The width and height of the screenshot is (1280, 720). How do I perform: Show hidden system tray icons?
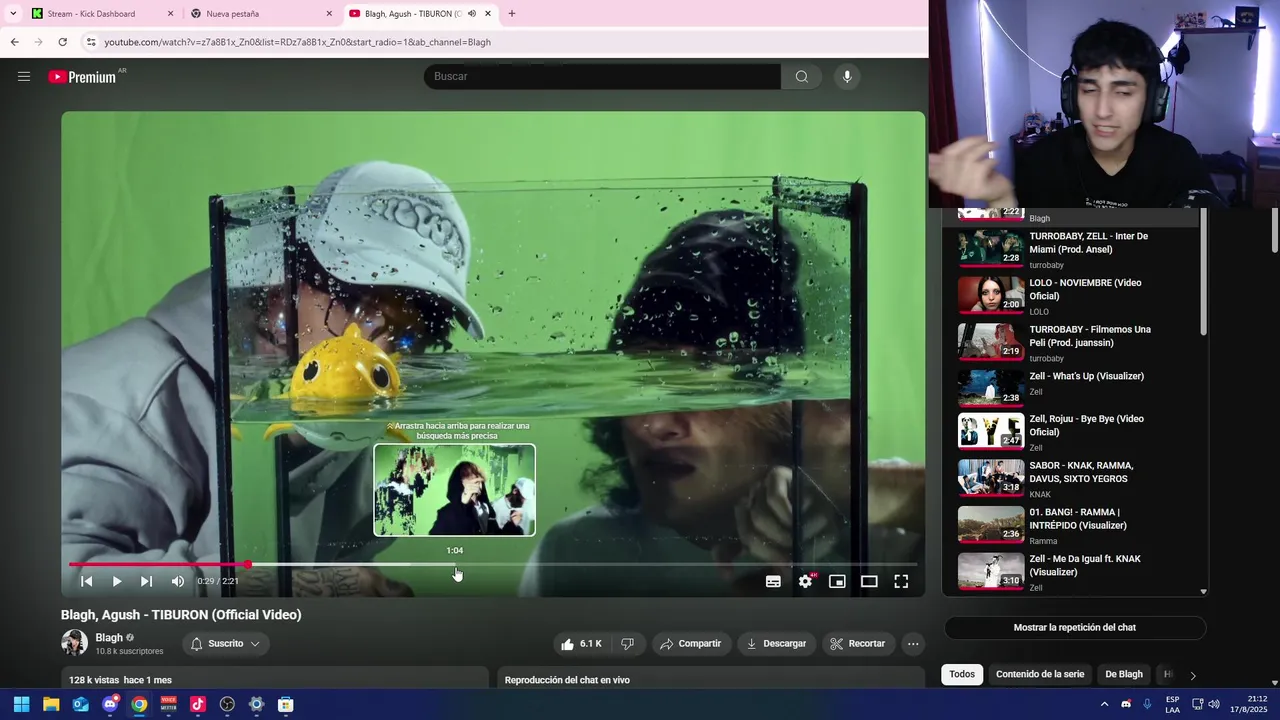pos(1104,704)
